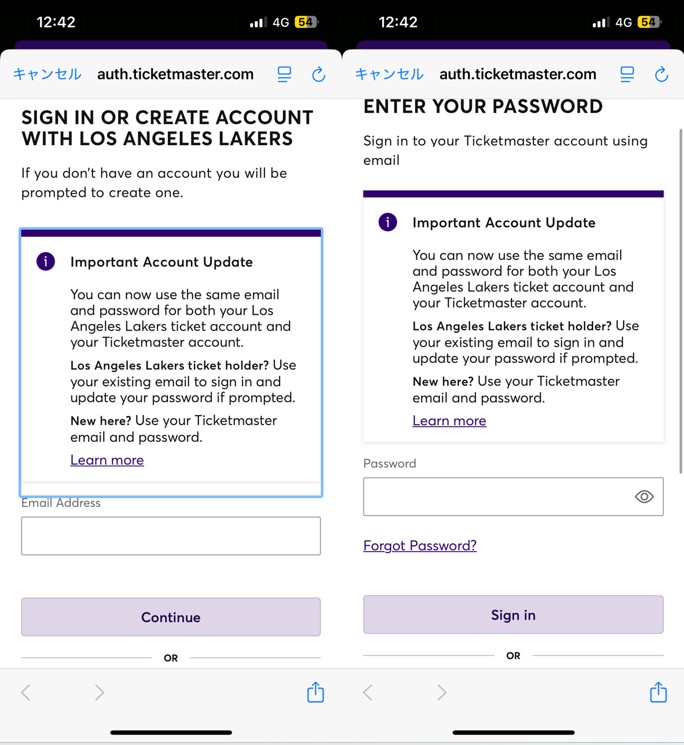Viewport: 684px width, 745px height.
Task: Go back in left browser toolbar
Action: point(27,692)
